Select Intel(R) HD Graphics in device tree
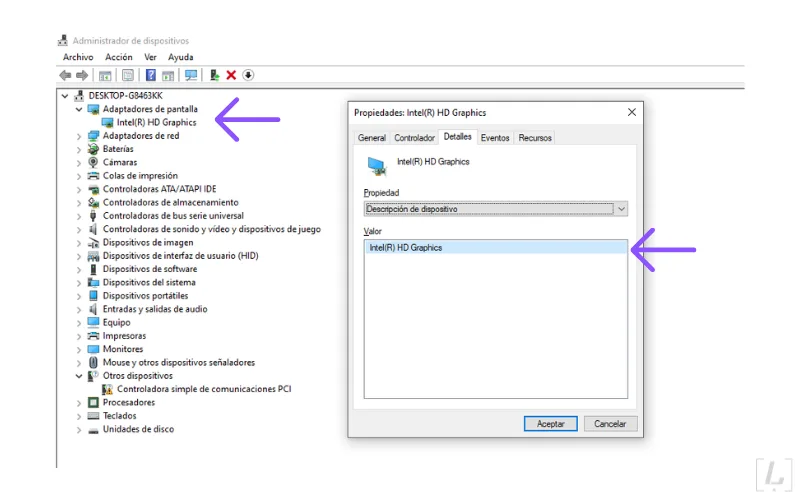Screen dimensions: 800x500 coord(156,122)
